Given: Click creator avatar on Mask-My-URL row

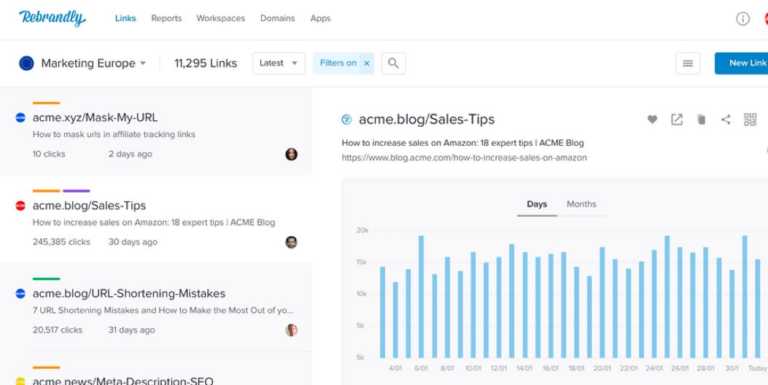Looking at the screenshot, I should pyautogui.click(x=291, y=154).
